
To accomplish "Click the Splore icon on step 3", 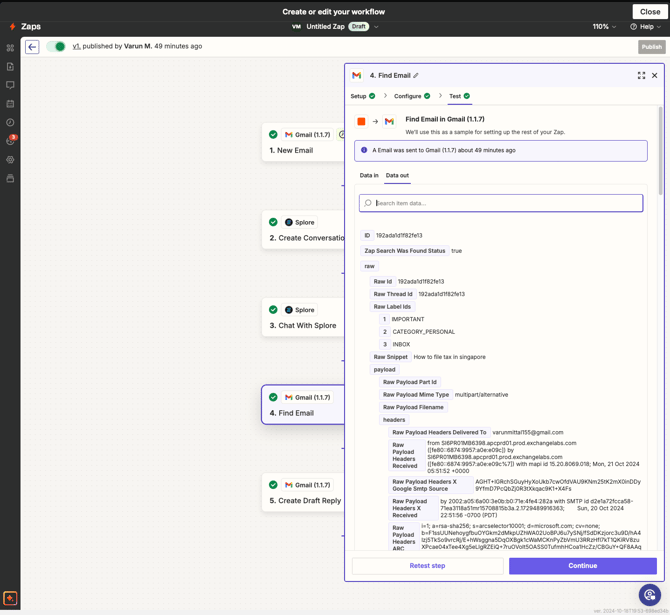I will click(x=289, y=310).
